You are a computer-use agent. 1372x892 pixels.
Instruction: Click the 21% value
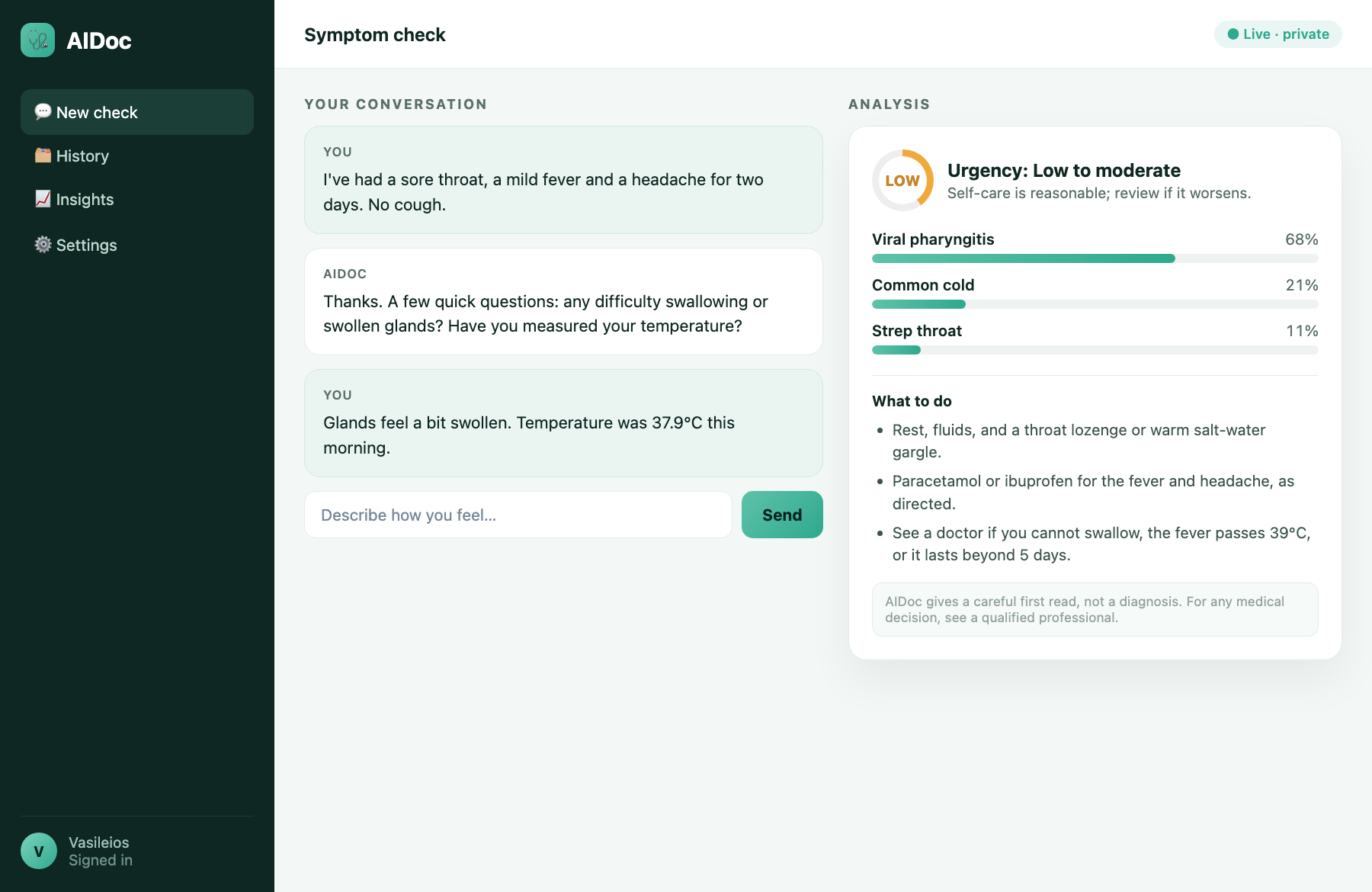(1302, 285)
